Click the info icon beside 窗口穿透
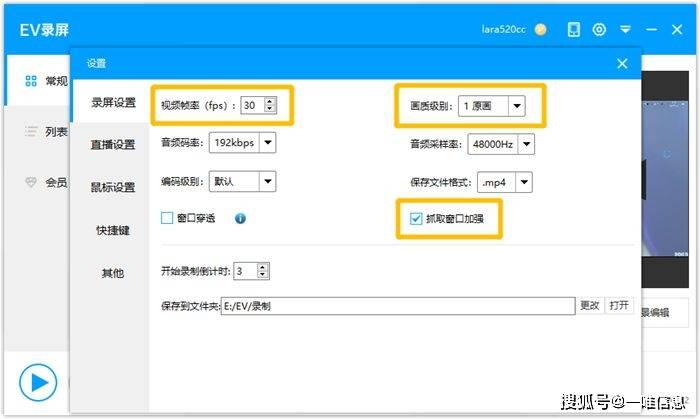 pos(240,217)
